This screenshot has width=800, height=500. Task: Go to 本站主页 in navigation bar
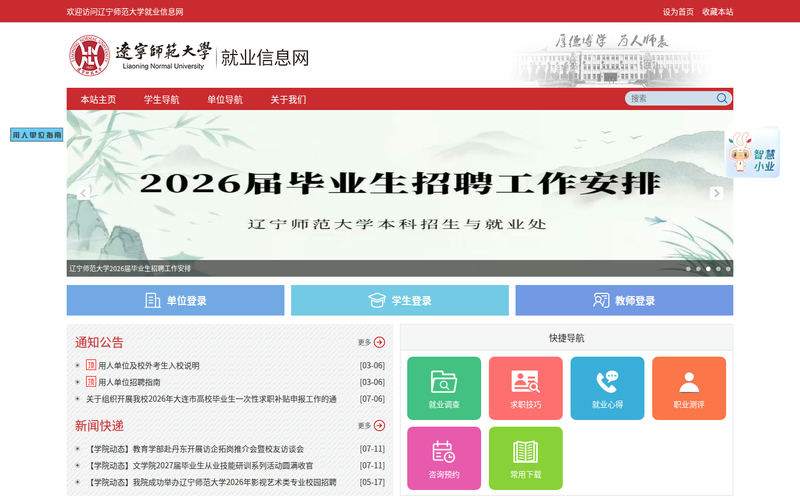[x=98, y=99]
